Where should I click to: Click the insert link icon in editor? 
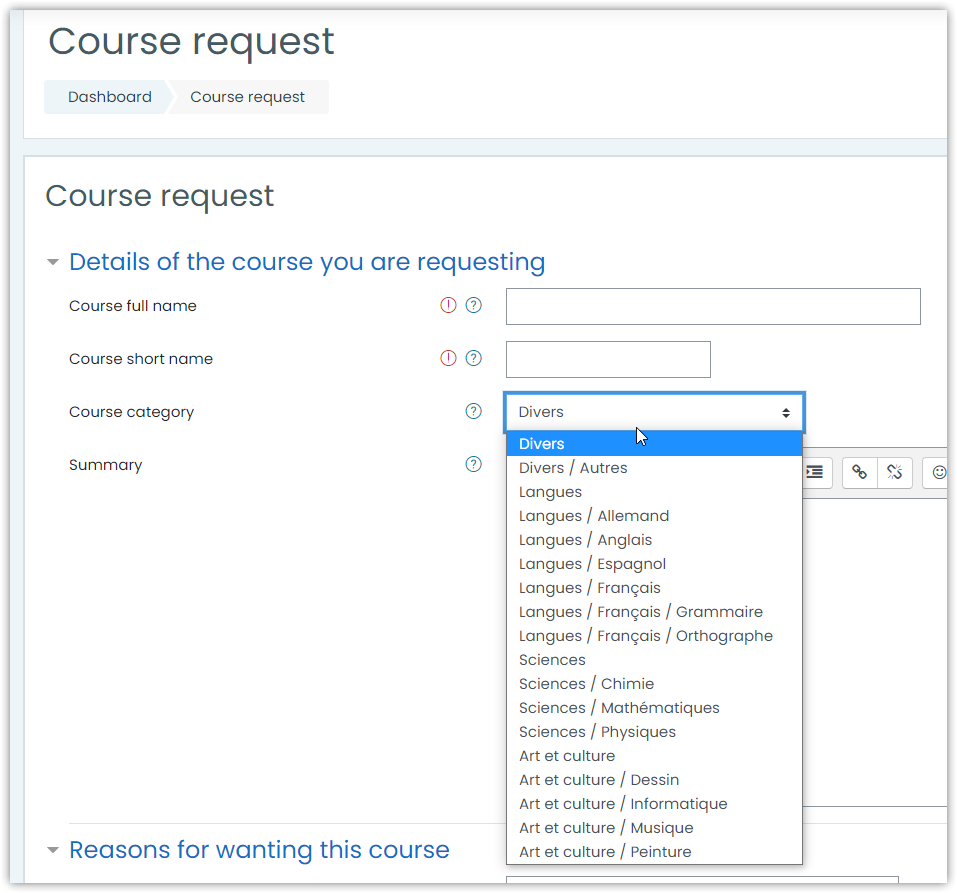point(859,472)
